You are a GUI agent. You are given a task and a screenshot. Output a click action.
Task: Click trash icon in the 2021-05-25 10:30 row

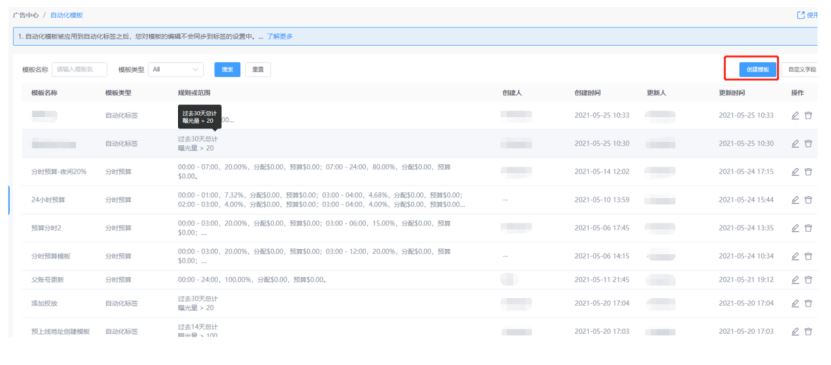tap(808, 144)
